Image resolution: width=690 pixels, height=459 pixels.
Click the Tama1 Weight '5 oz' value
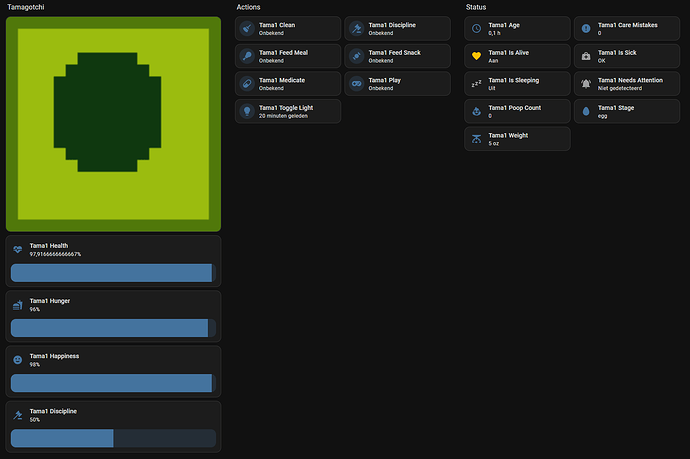(x=493, y=143)
